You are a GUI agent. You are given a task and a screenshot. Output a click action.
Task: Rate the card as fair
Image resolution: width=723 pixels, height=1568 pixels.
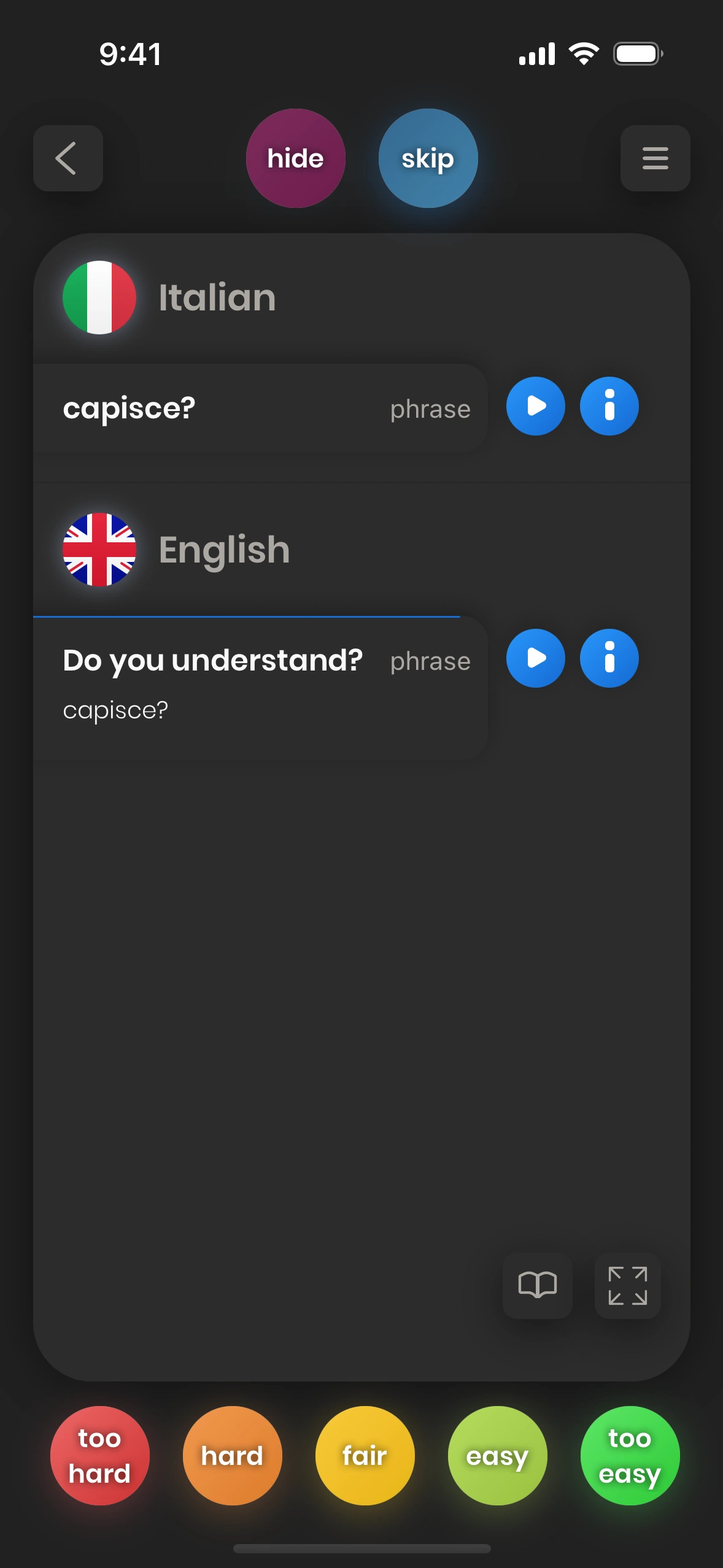(x=365, y=1455)
